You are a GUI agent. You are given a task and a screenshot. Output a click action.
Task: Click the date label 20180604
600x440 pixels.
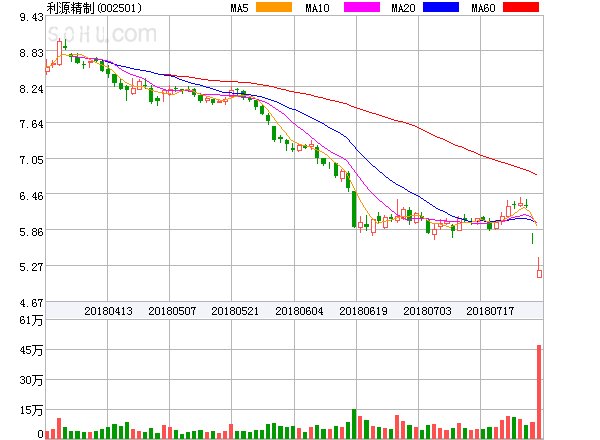(299, 311)
